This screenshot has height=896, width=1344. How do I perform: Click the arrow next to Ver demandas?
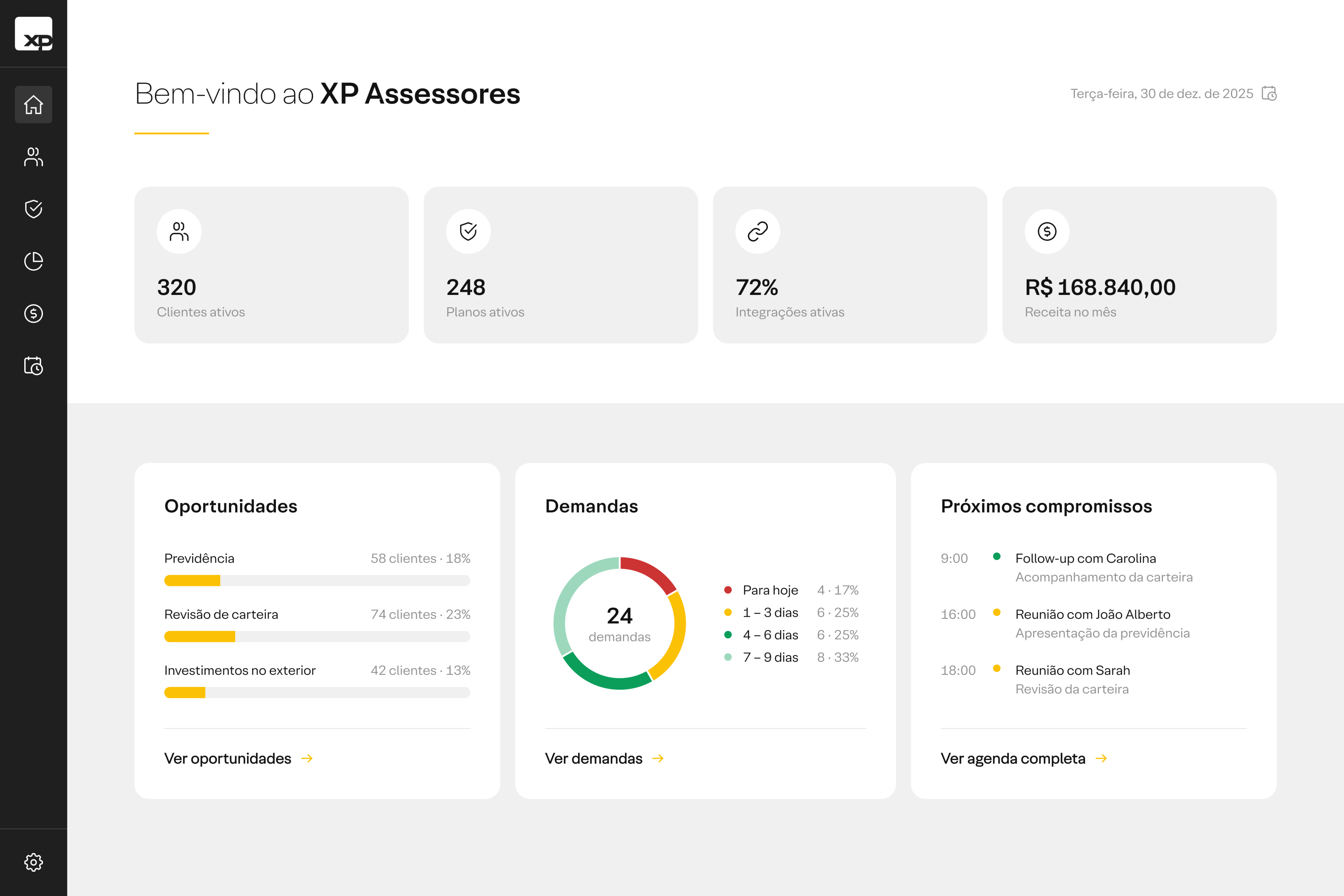pyautogui.click(x=658, y=758)
